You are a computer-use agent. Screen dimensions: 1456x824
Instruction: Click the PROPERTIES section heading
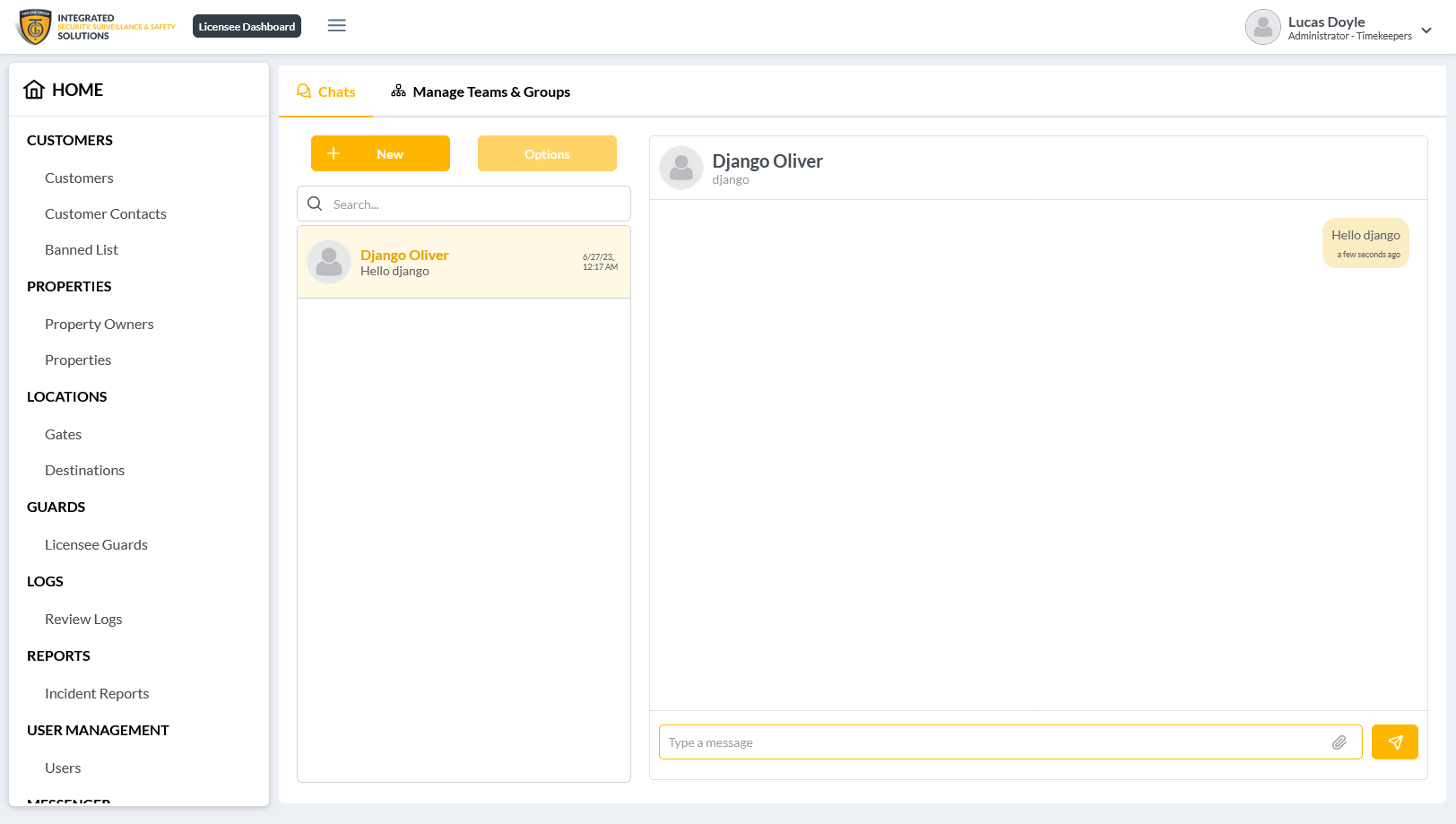[x=69, y=286]
